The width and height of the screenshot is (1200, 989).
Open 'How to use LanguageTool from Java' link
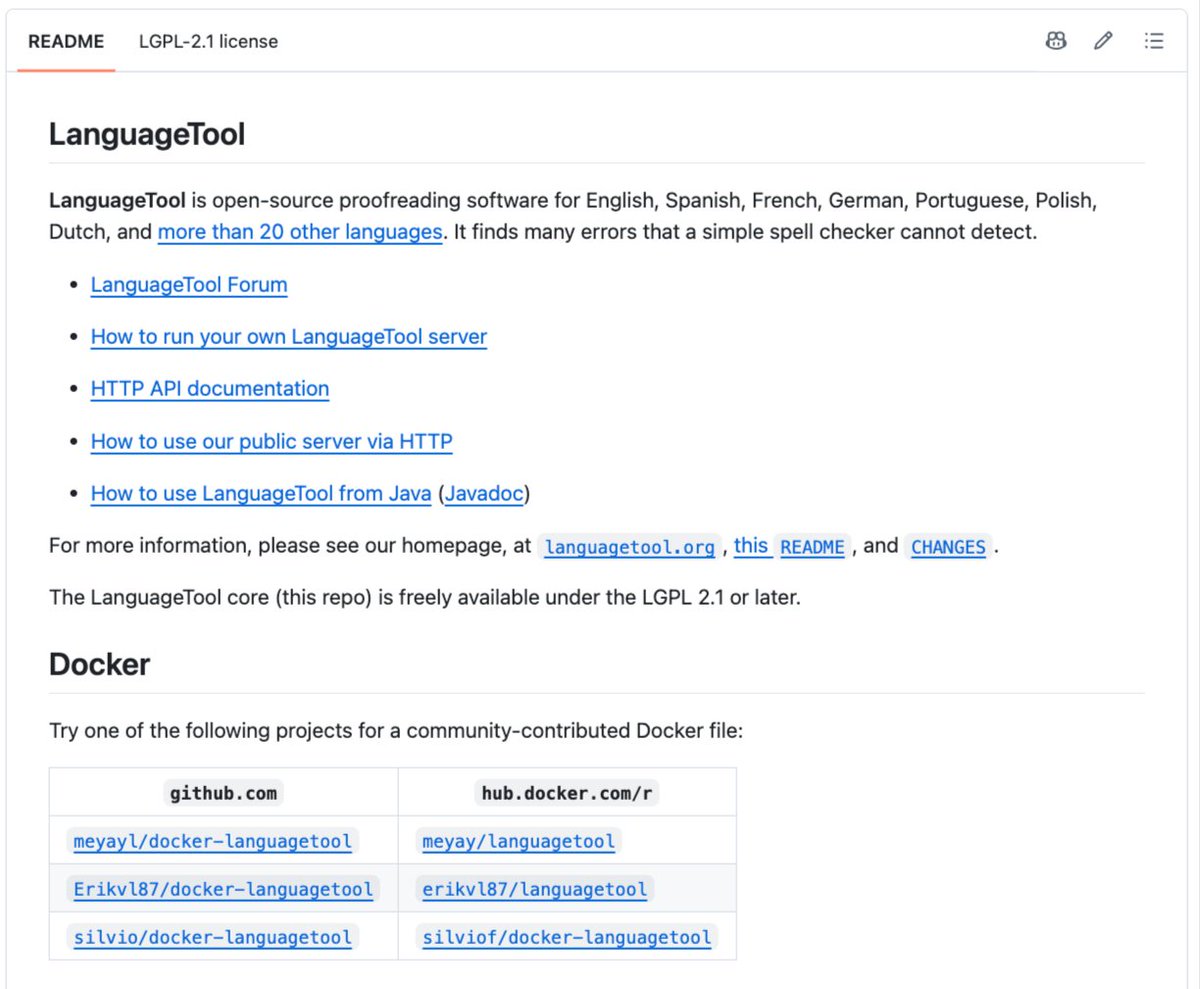(261, 493)
